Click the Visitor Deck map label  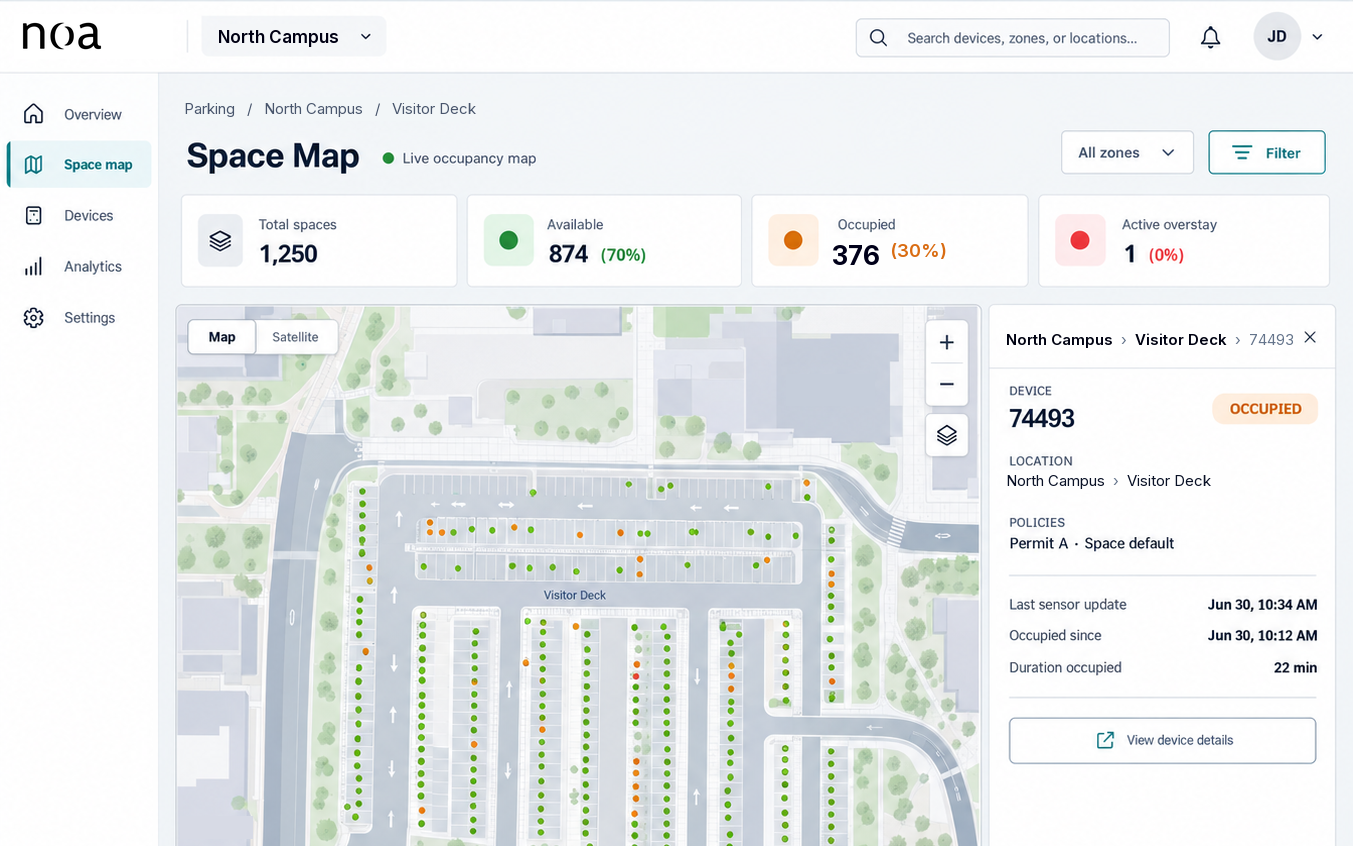pyautogui.click(x=575, y=595)
